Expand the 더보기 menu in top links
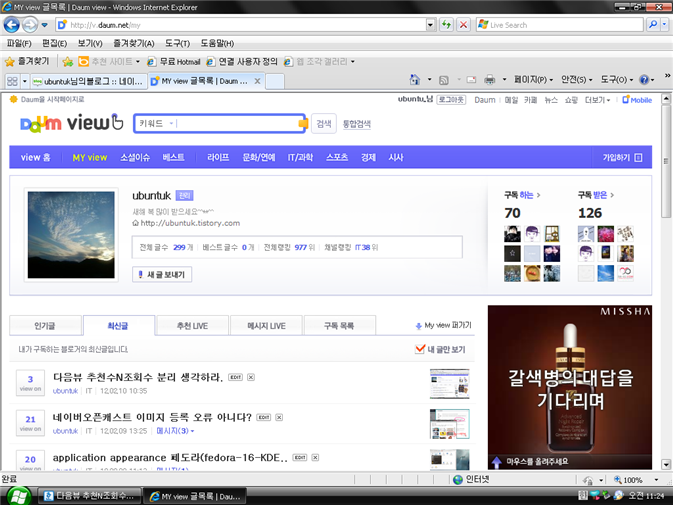This screenshot has width=673, height=505. click(597, 100)
